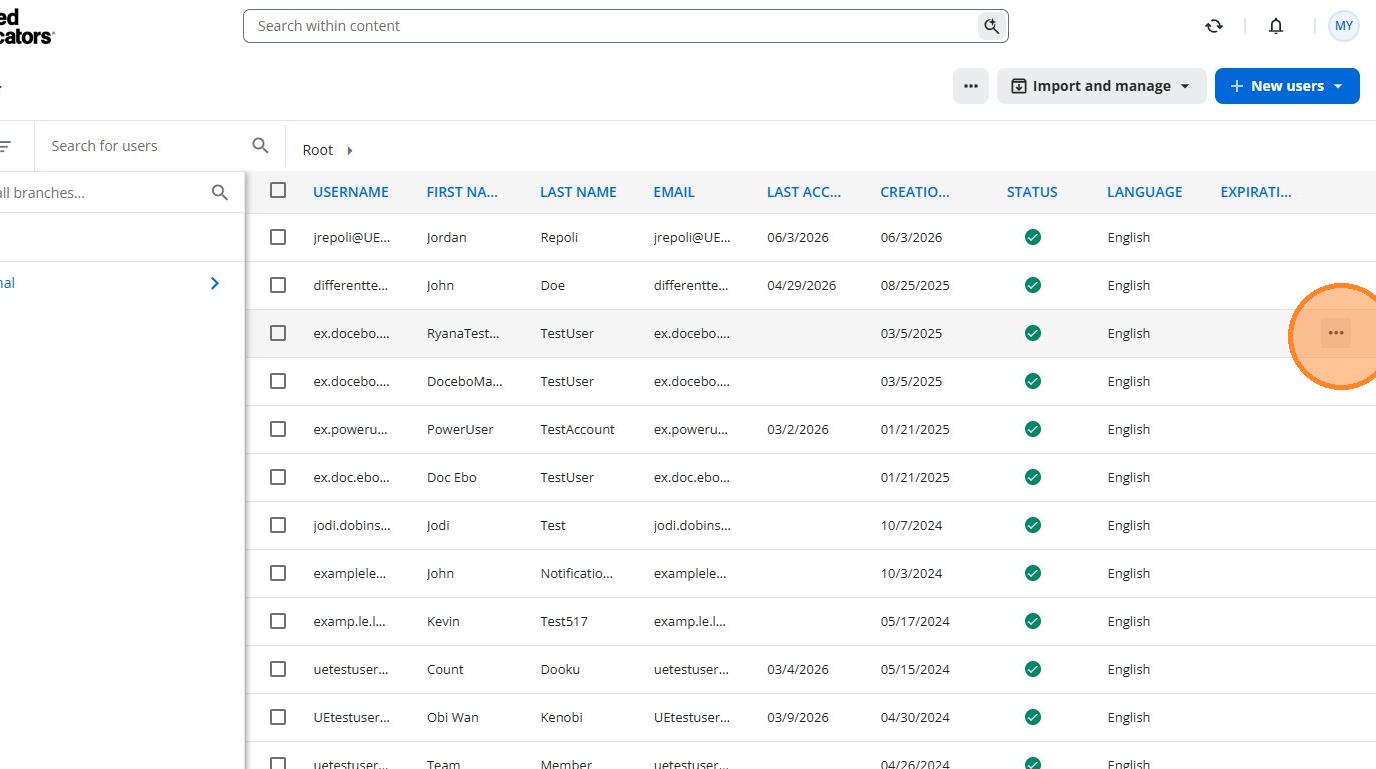Open the notifications bell
The height and width of the screenshot is (769, 1376).
1276,26
